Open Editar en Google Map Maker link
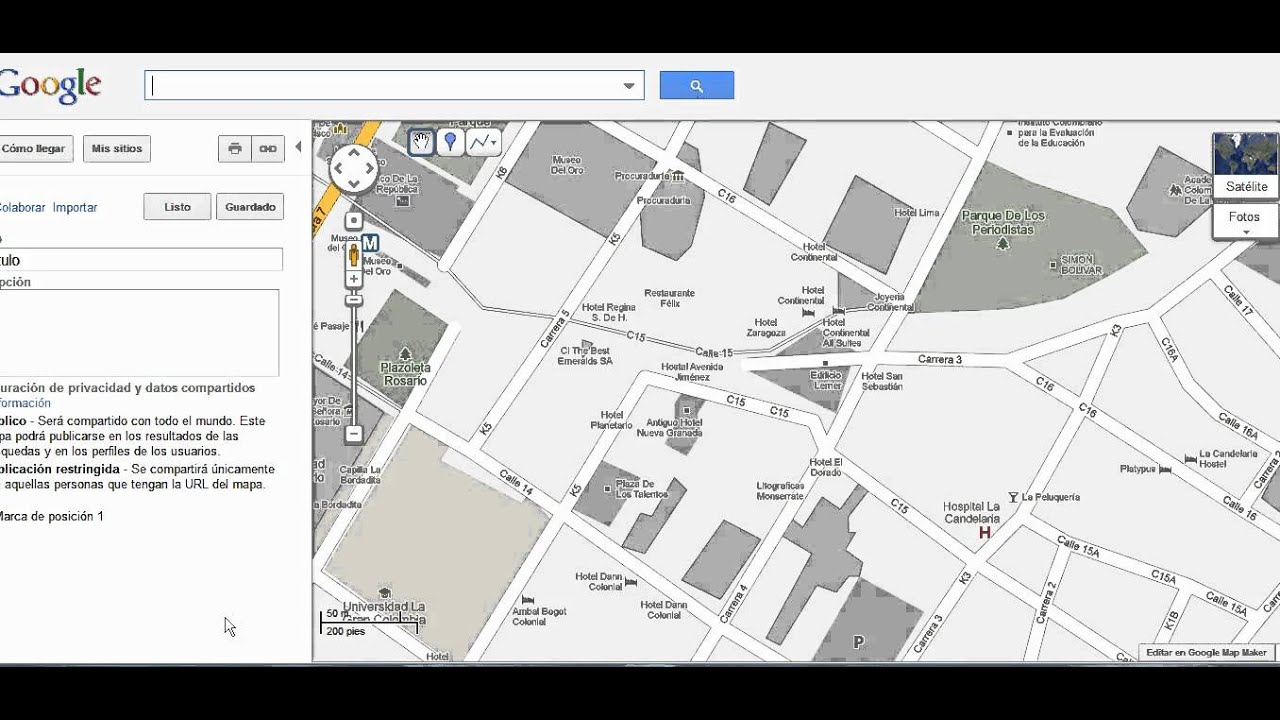 pos(1206,652)
